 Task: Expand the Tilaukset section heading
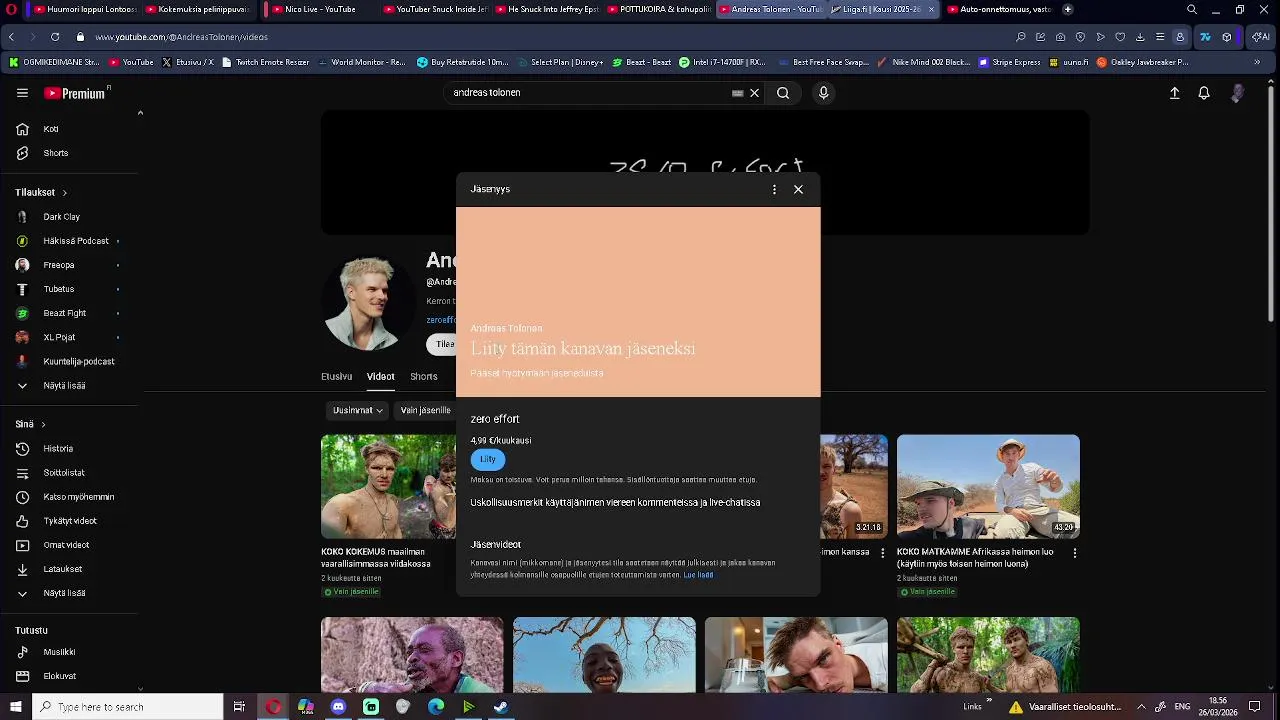(x=41, y=192)
